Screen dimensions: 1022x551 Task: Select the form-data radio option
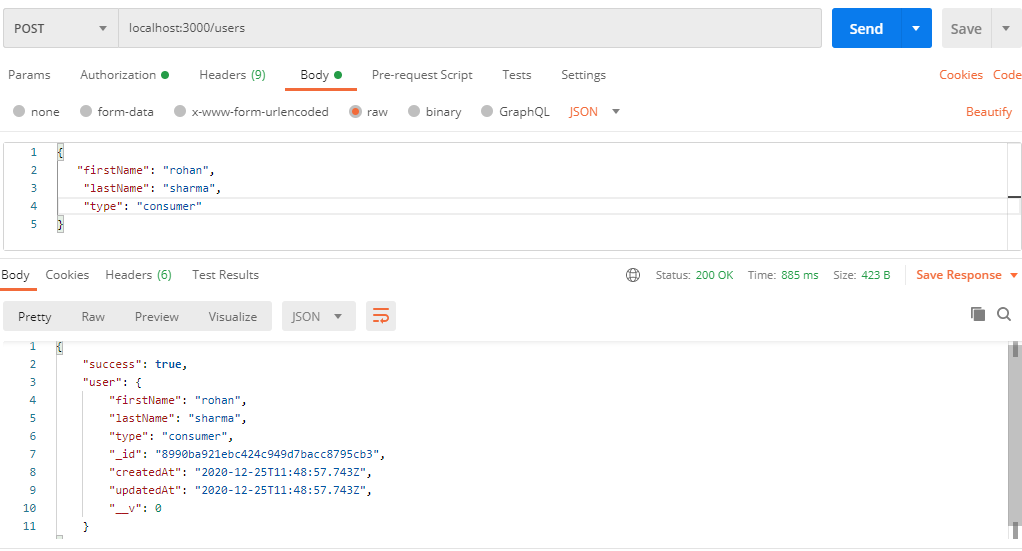coord(85,112)
